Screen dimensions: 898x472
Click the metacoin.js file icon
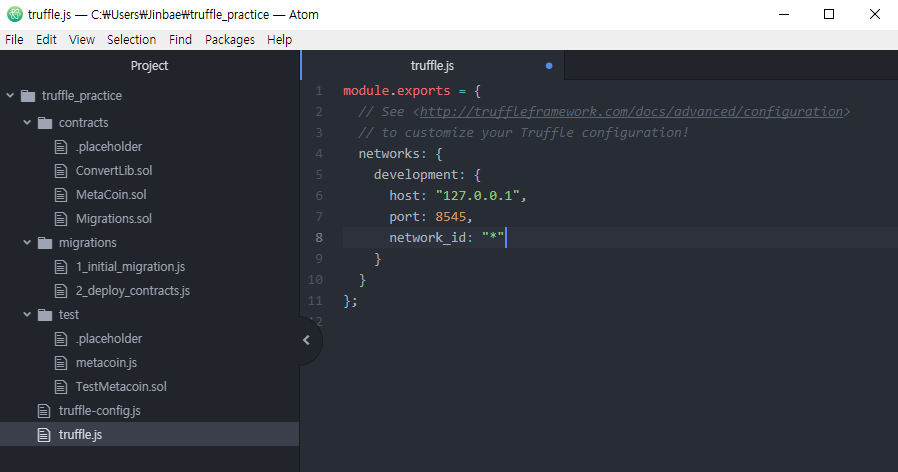(61, 363)
